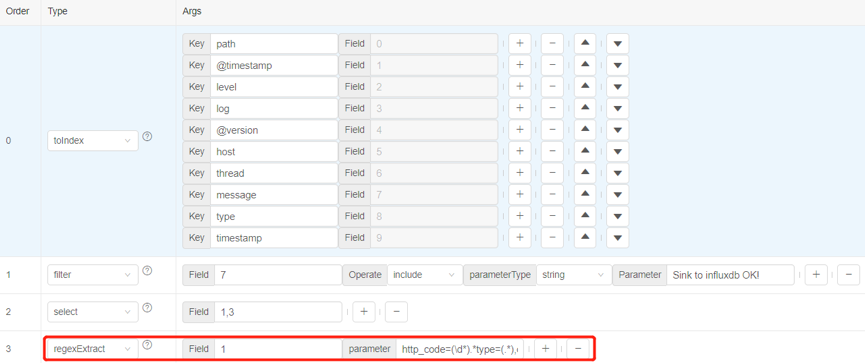Edit the message key input
This screenshot has width=865, height=363.
274,195
